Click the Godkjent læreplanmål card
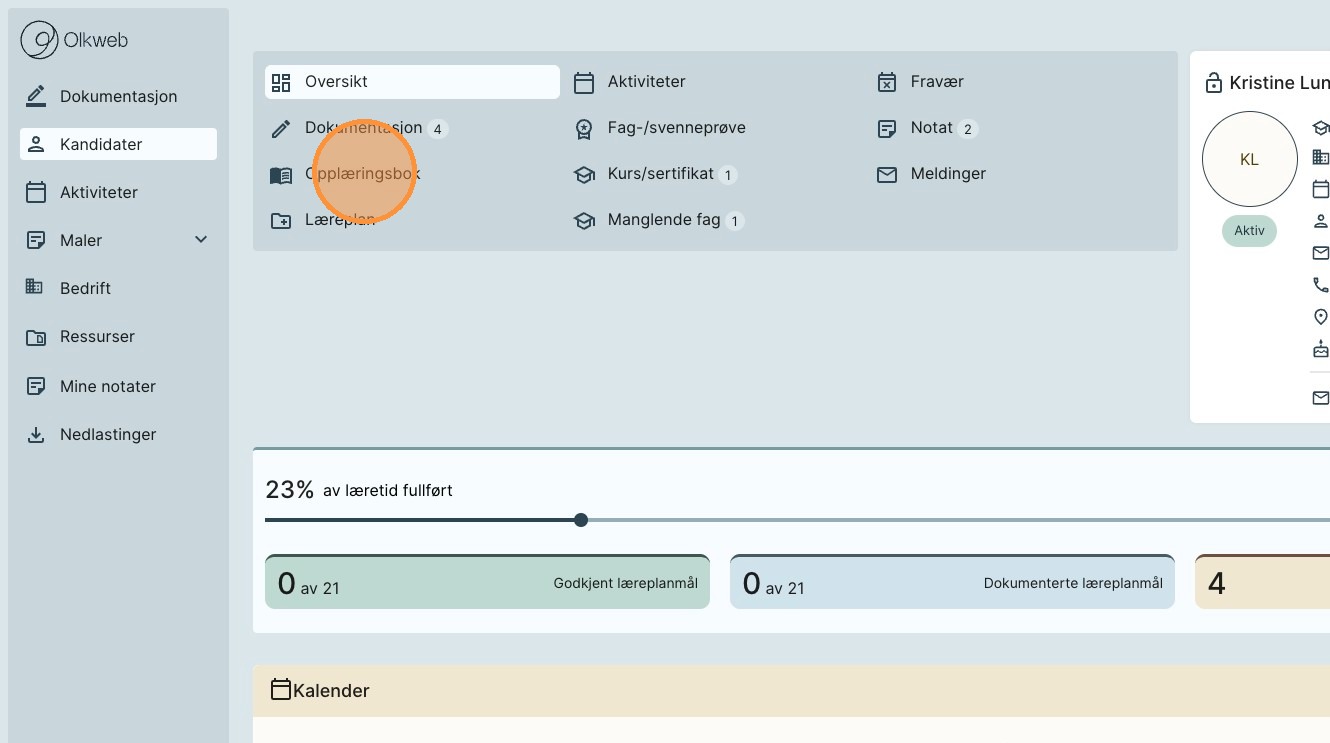This screenshot has width=1330, height=743. (487, 583)
